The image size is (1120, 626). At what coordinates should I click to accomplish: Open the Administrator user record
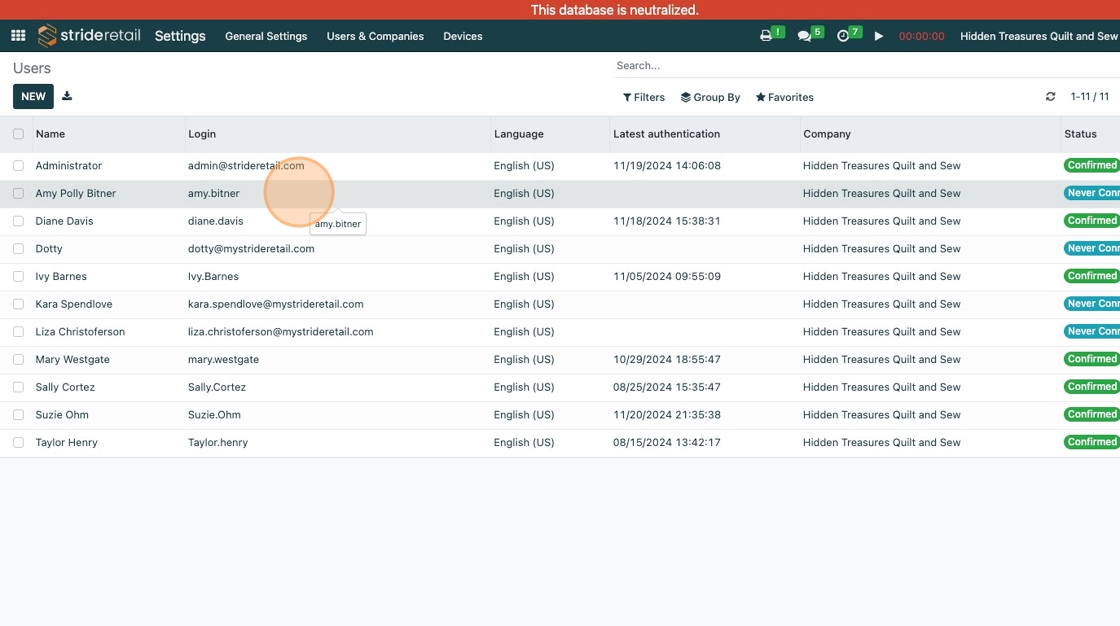(x=69, y=165)
